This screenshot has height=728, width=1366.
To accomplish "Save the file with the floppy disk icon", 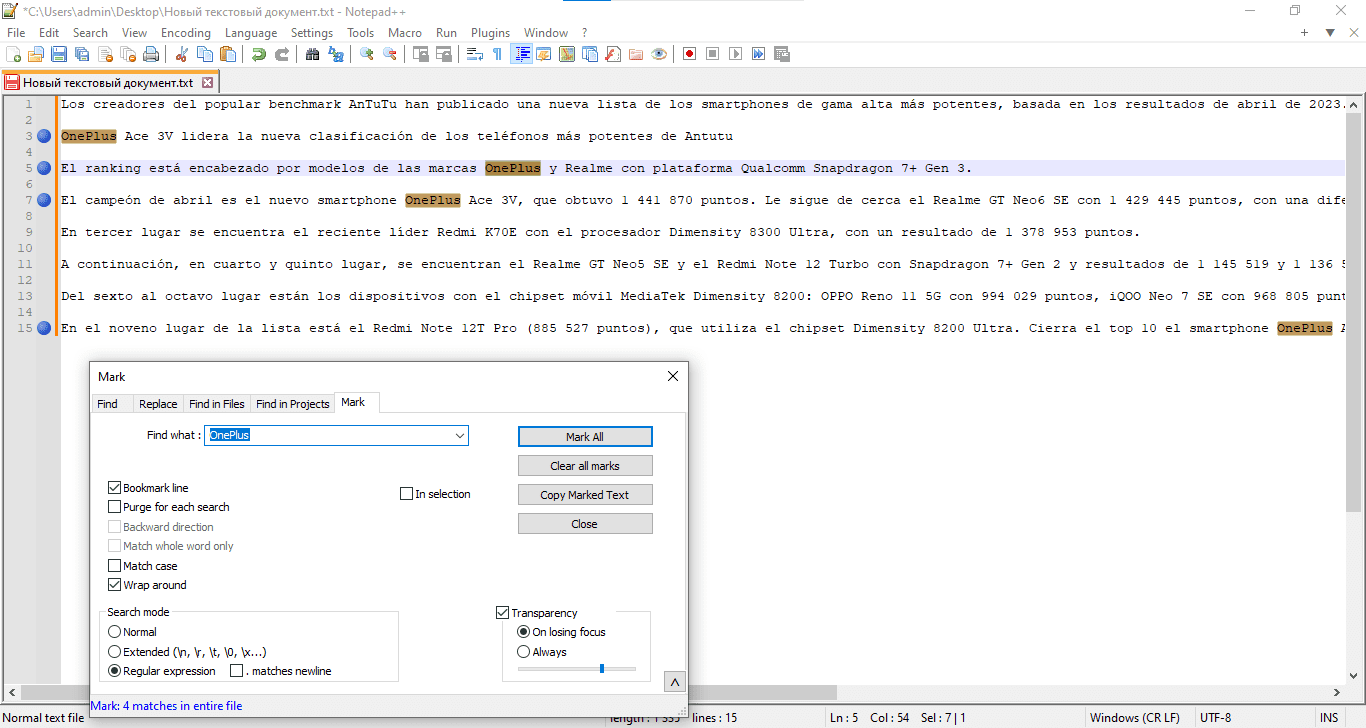I will click(58, 54).
